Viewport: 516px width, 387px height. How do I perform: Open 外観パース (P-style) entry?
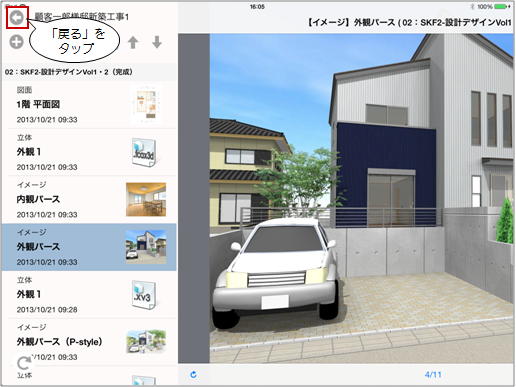(89, 342)
